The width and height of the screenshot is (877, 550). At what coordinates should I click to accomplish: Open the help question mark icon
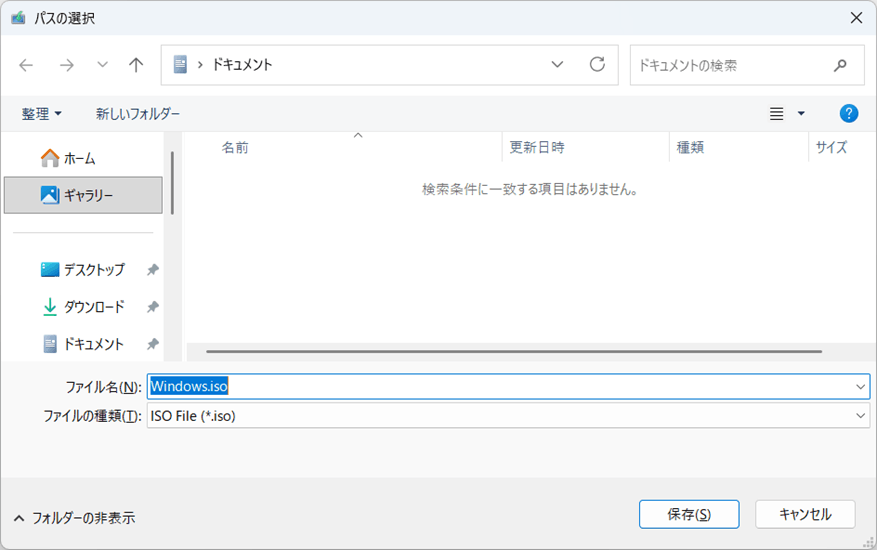pyautogui.click(x=849, y=114)
